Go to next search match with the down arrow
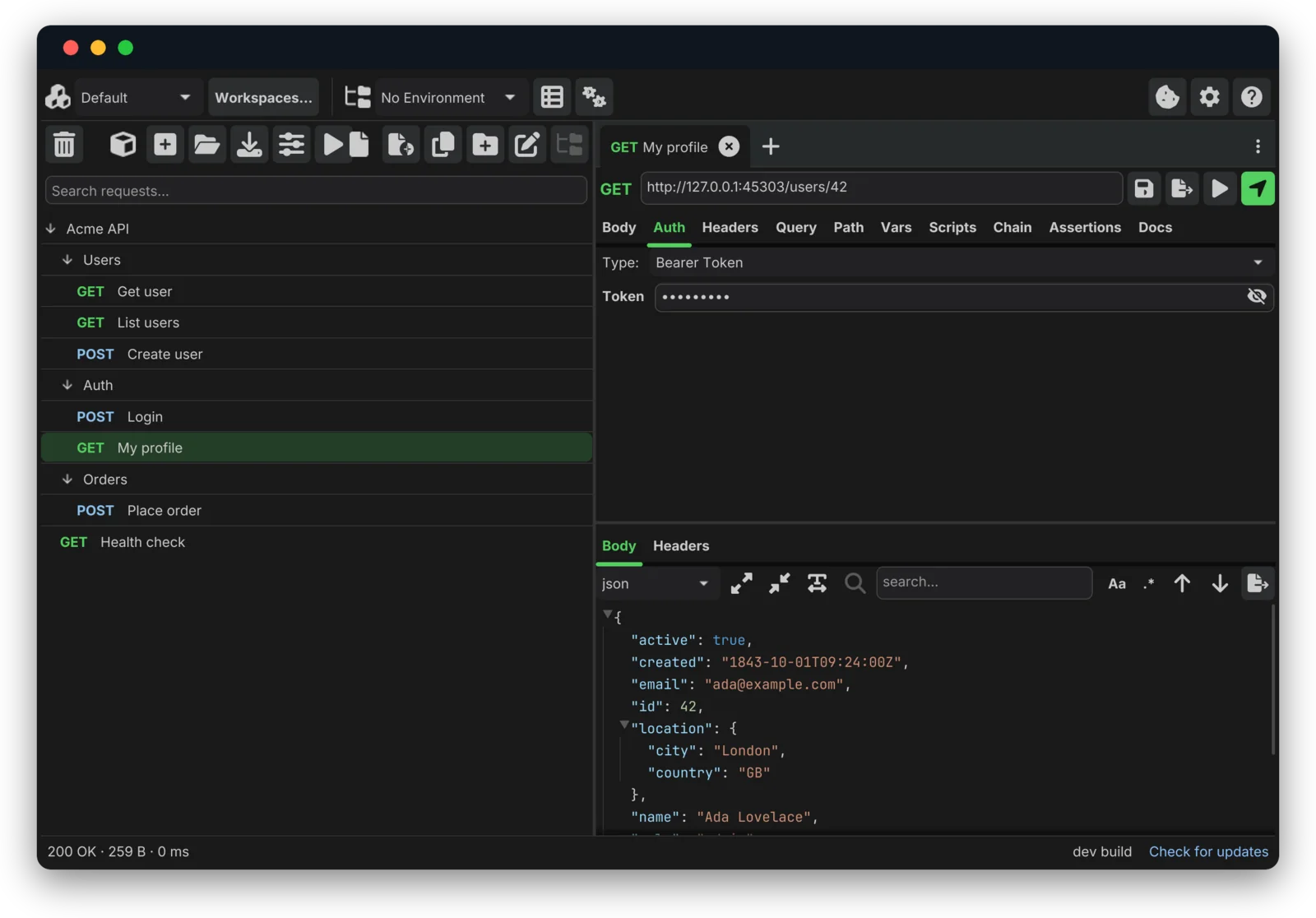Screen dimensions: 1316x918 tap(1220, 583)
